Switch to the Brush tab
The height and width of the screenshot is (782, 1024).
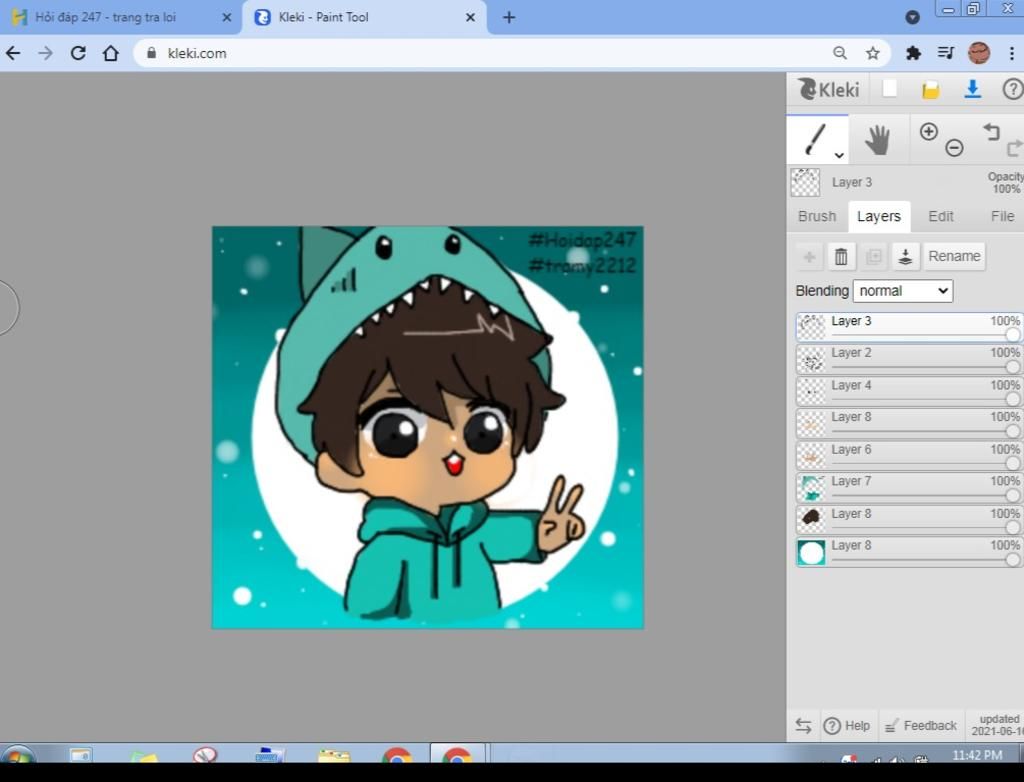[816, 216]
